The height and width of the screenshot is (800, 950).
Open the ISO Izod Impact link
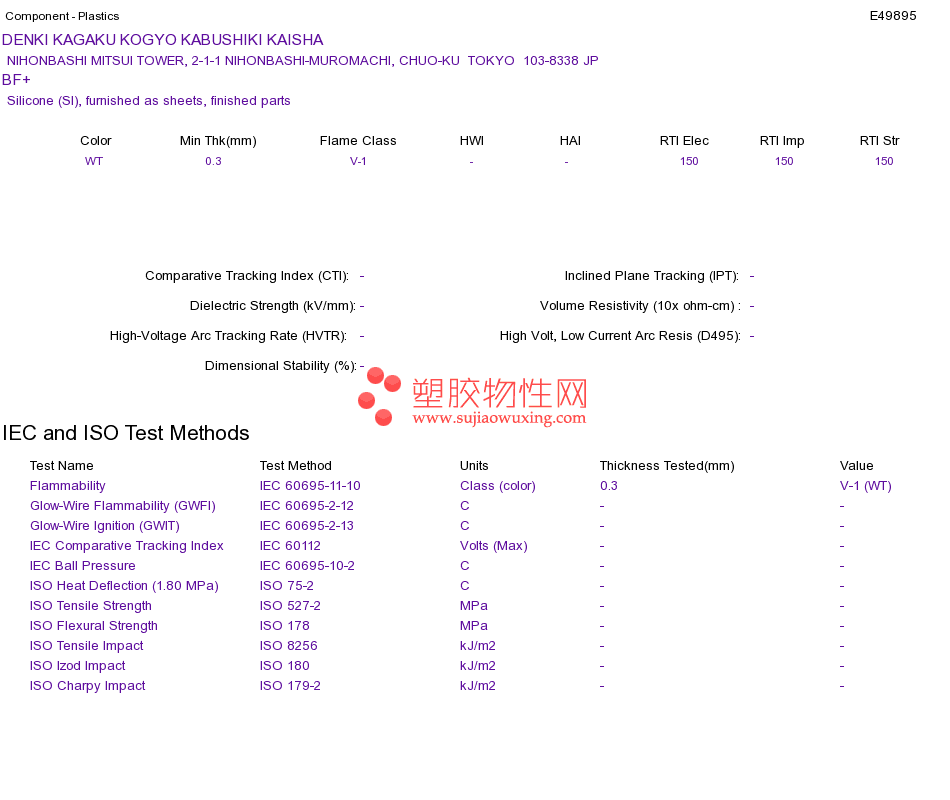click(x=78, y=665)
